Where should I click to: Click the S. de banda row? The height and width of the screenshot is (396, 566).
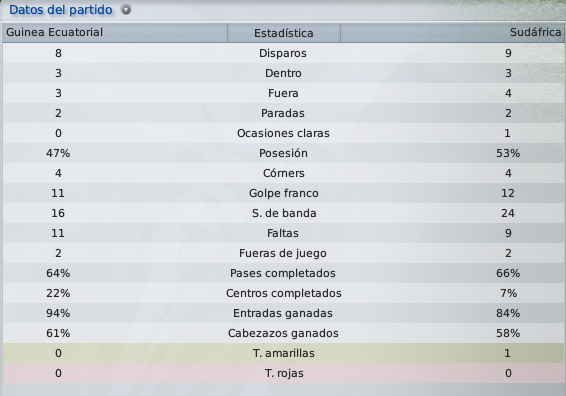tap(283, 213)
